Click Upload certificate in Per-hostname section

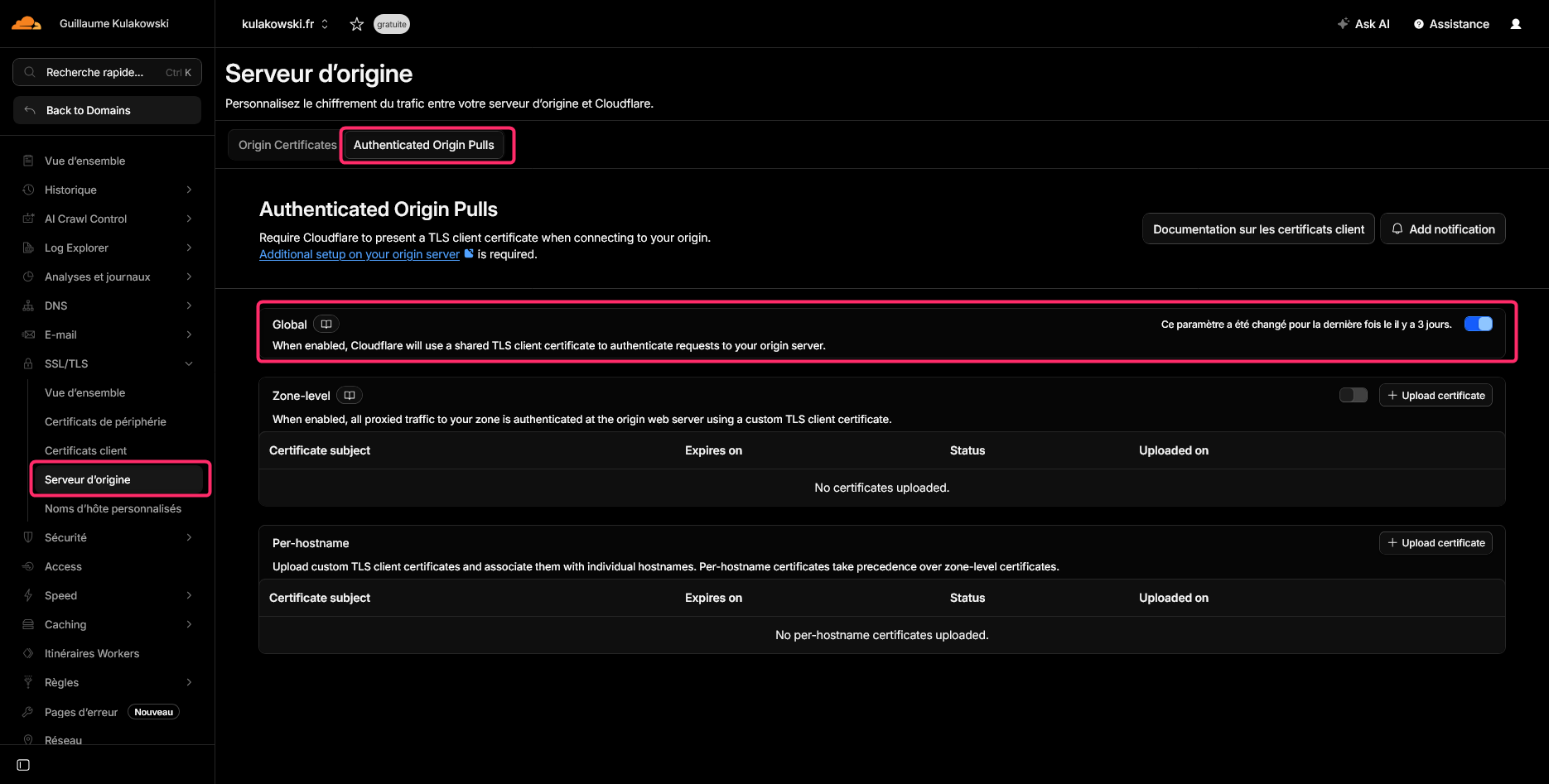tap(1436, 543)
